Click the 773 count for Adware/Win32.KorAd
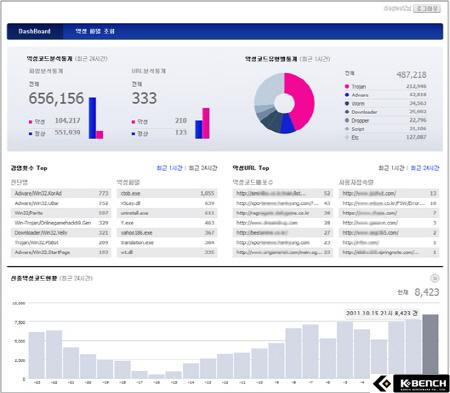Screen dimensions: 450x393 (x=103, y=193)
